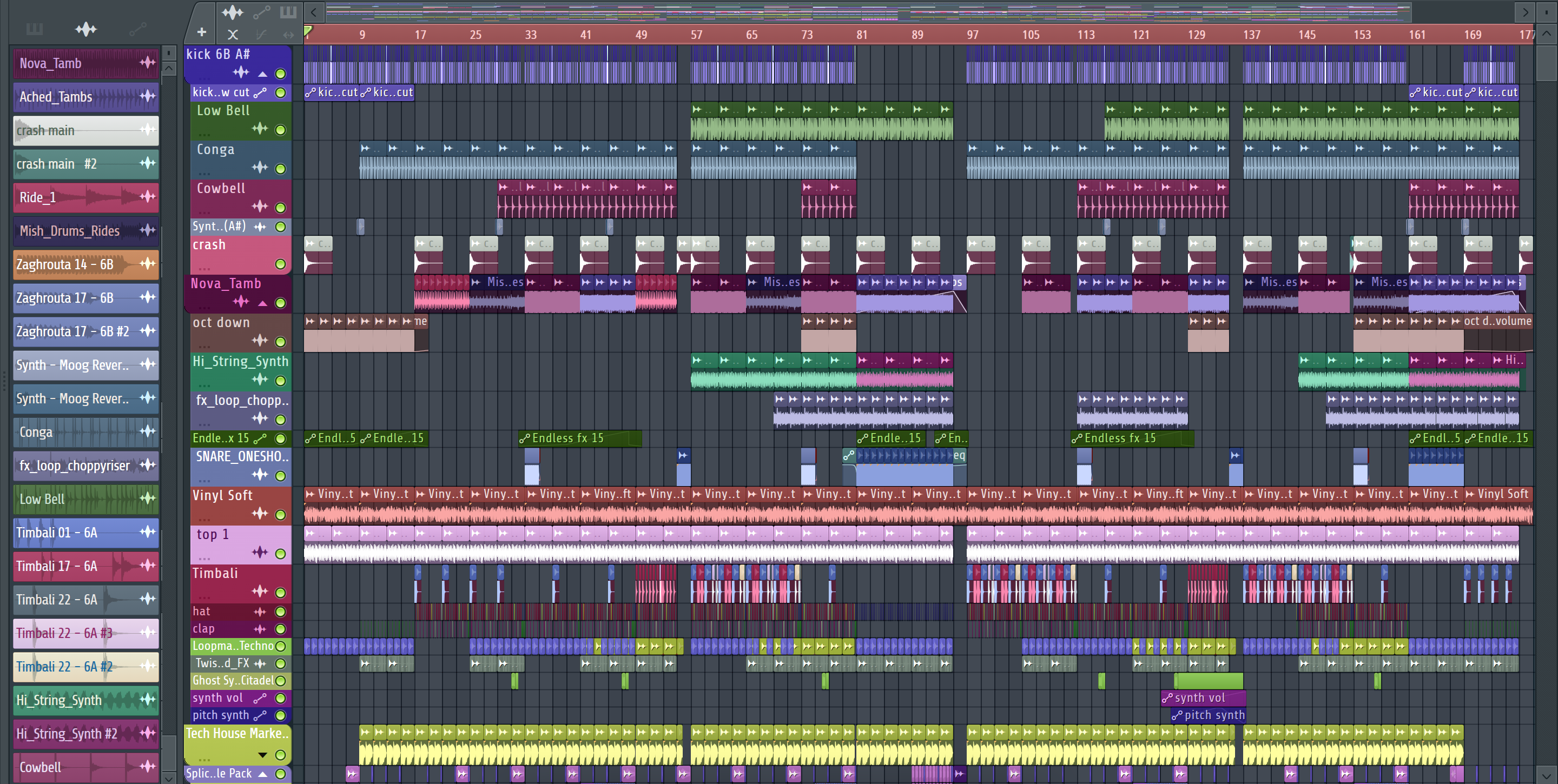
Task: Select the Mish_Drums_Rides picker item
Action: coord(86,231)
